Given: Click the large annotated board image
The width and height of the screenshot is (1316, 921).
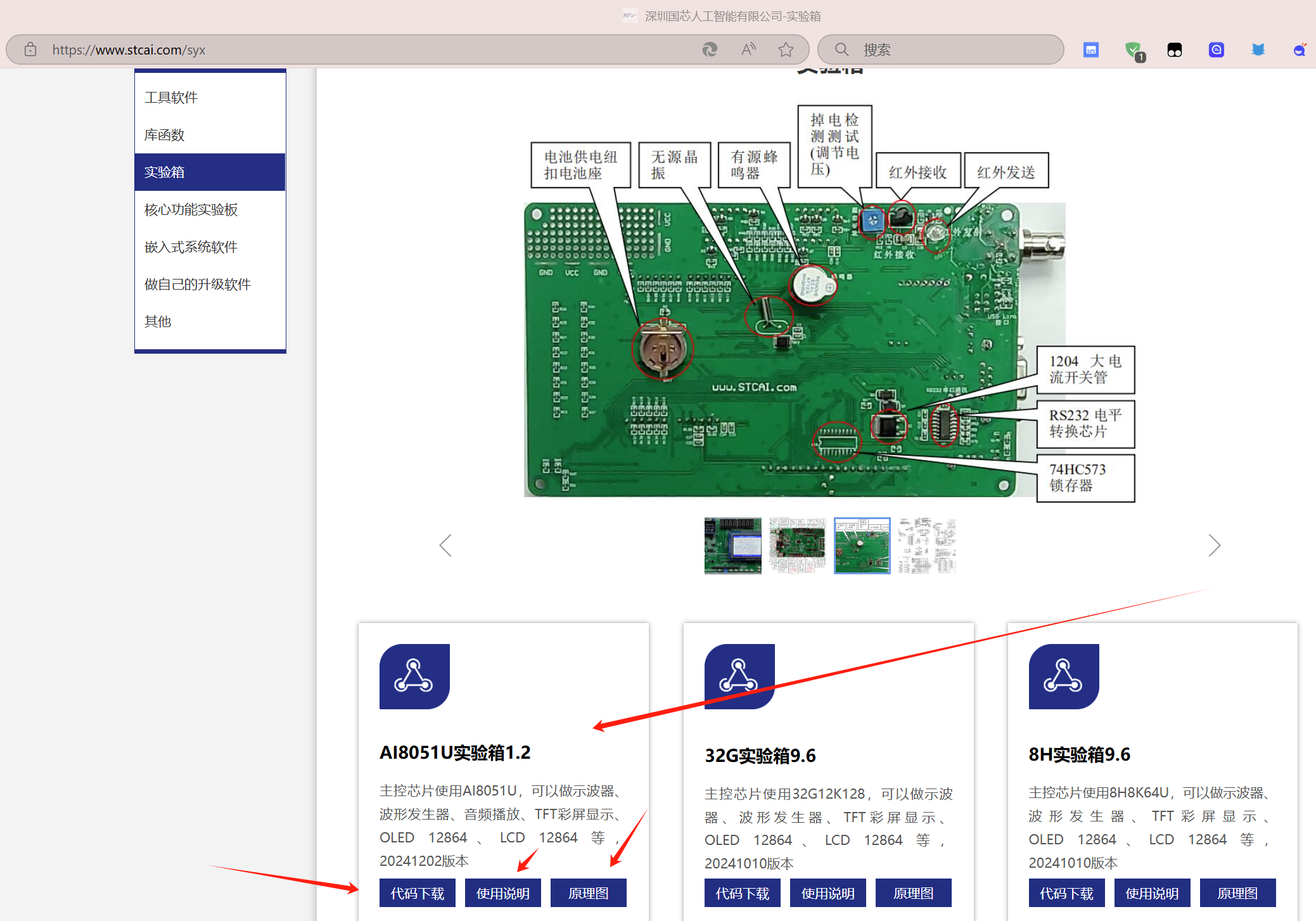Looking at the screenshot, I should [x=830, y=304].
